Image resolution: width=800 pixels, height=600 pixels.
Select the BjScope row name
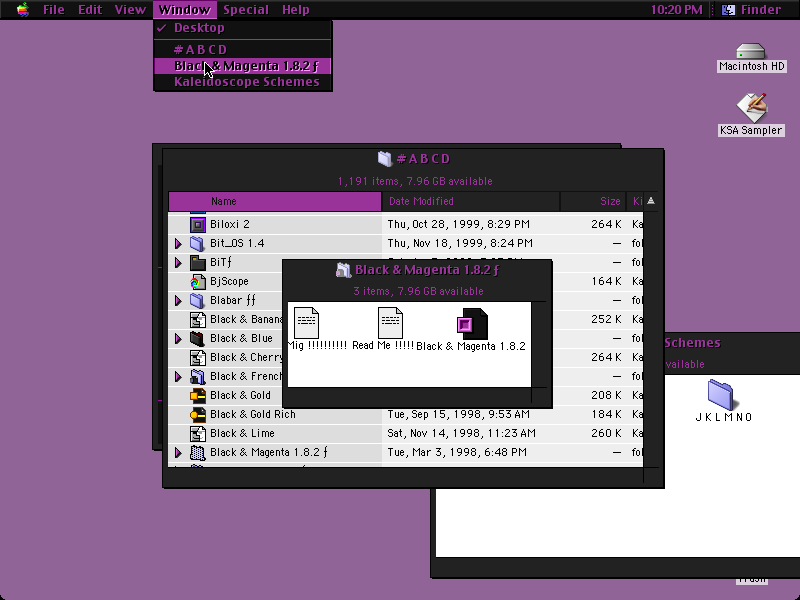tap(229, 282)
